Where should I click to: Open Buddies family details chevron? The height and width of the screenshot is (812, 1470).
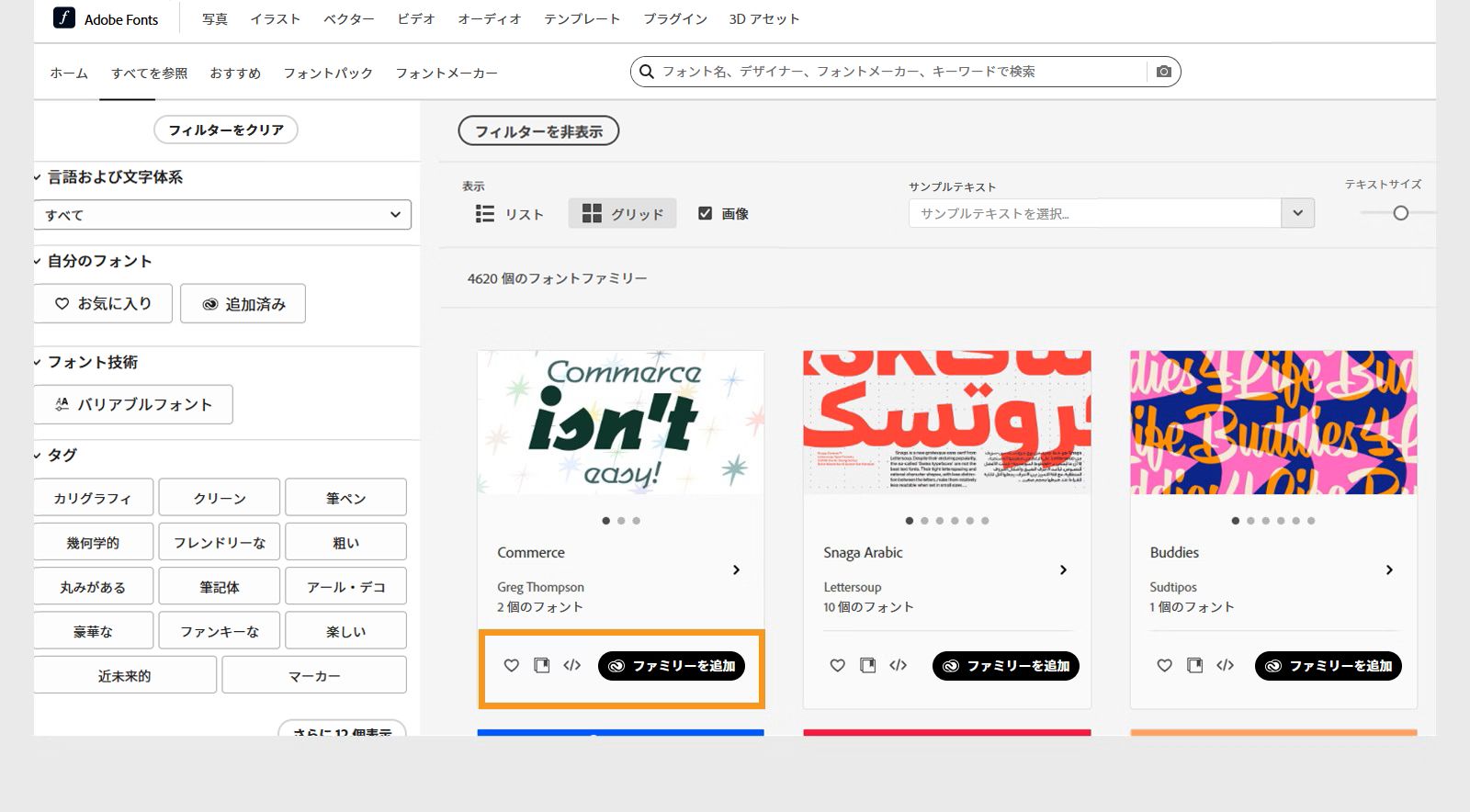(1389, 570)
